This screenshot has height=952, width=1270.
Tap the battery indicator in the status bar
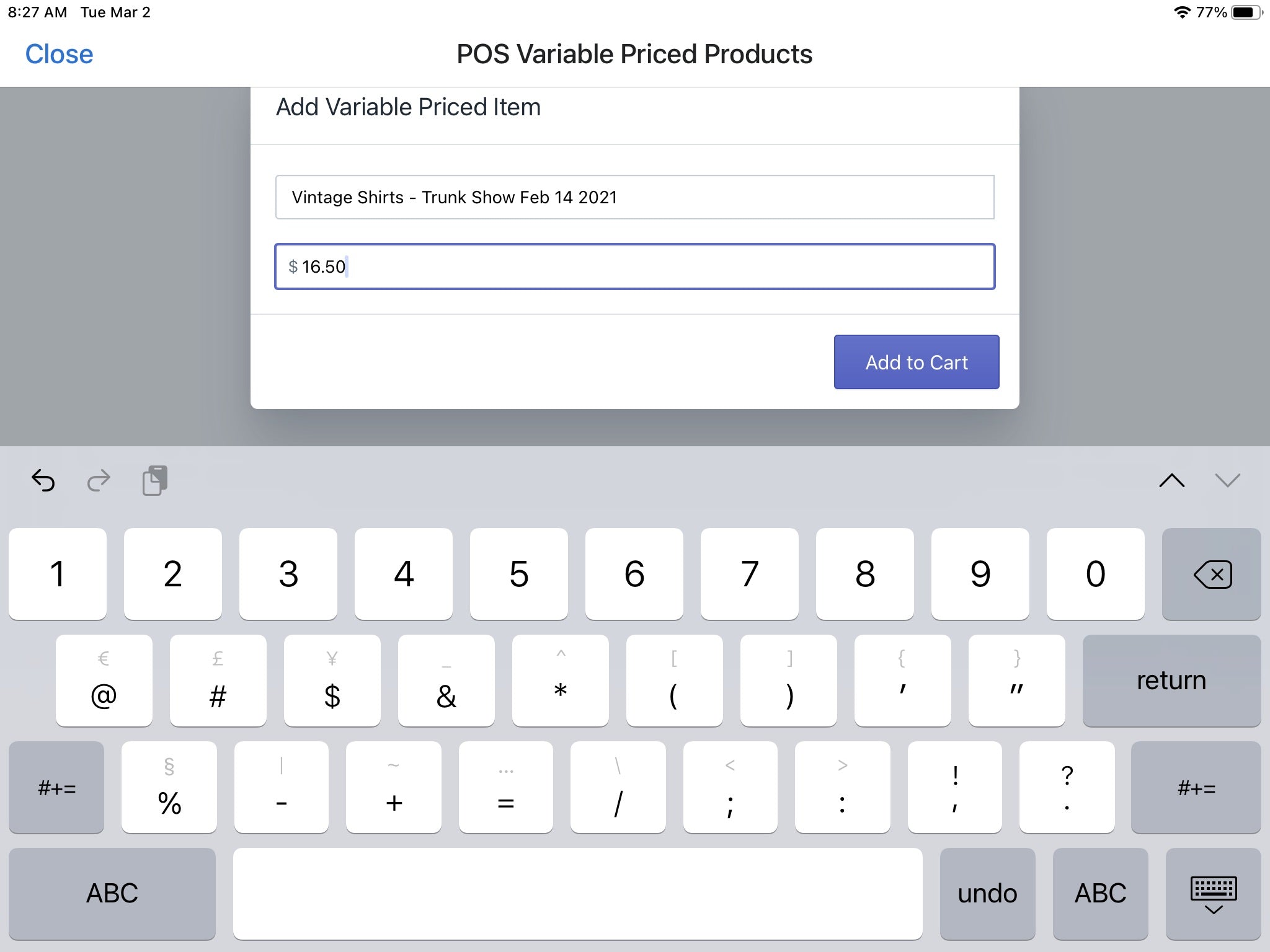(x=1245, y=11)
